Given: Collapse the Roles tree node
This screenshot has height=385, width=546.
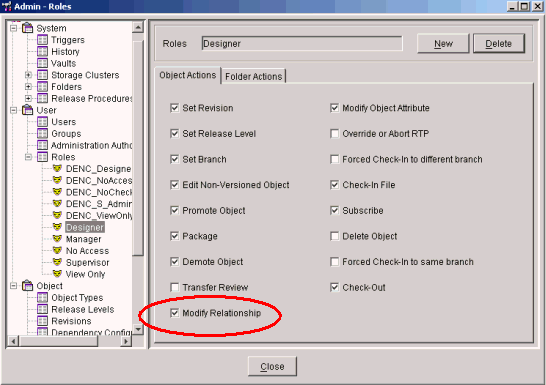Looking at the screenshot, I should (28, 157).
